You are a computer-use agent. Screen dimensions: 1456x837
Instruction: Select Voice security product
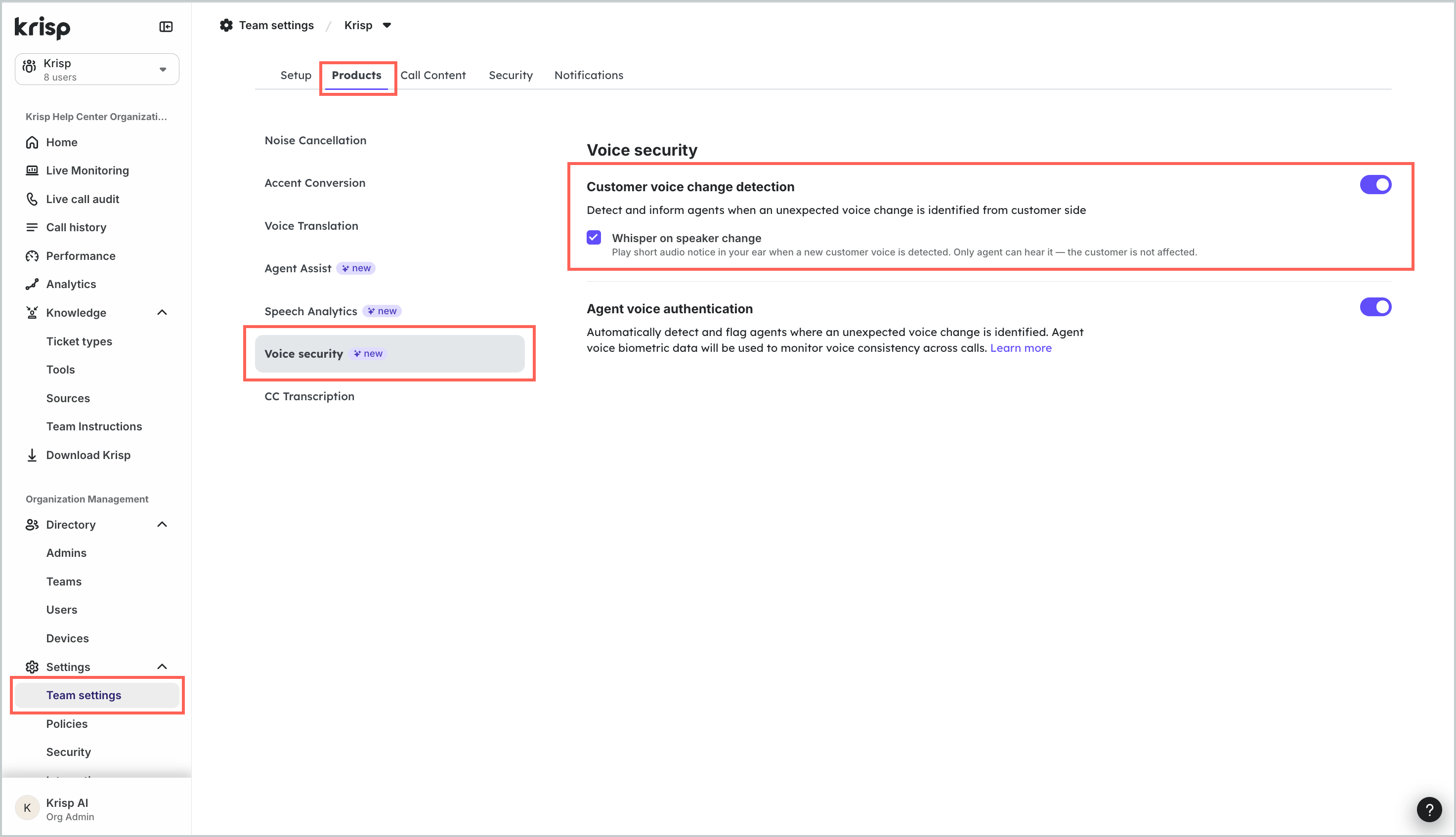point(390,354)
